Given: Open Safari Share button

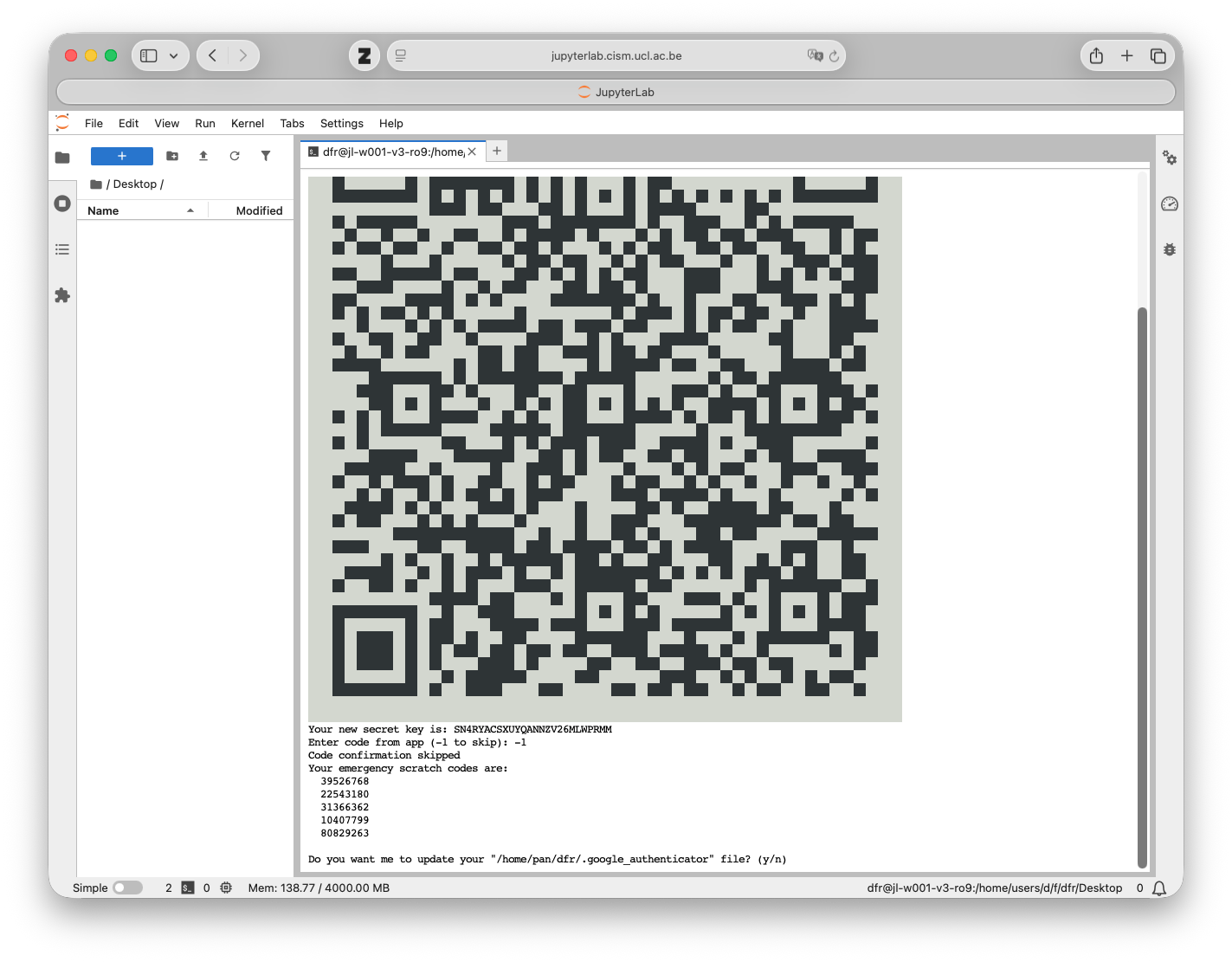Looking at the screenshot, I should (x=1096, y=55).
